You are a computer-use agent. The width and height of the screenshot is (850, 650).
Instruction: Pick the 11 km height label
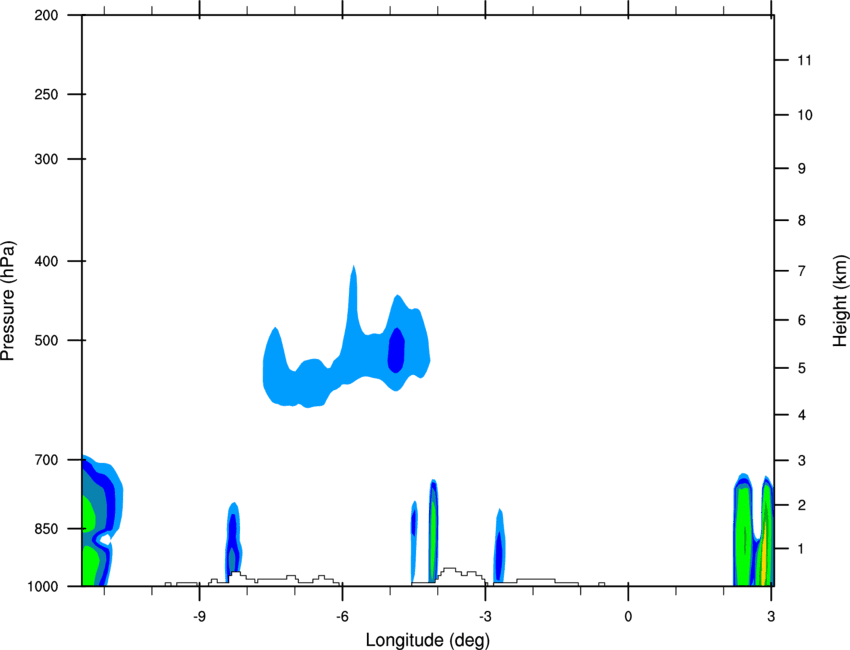tap(804, 60)
